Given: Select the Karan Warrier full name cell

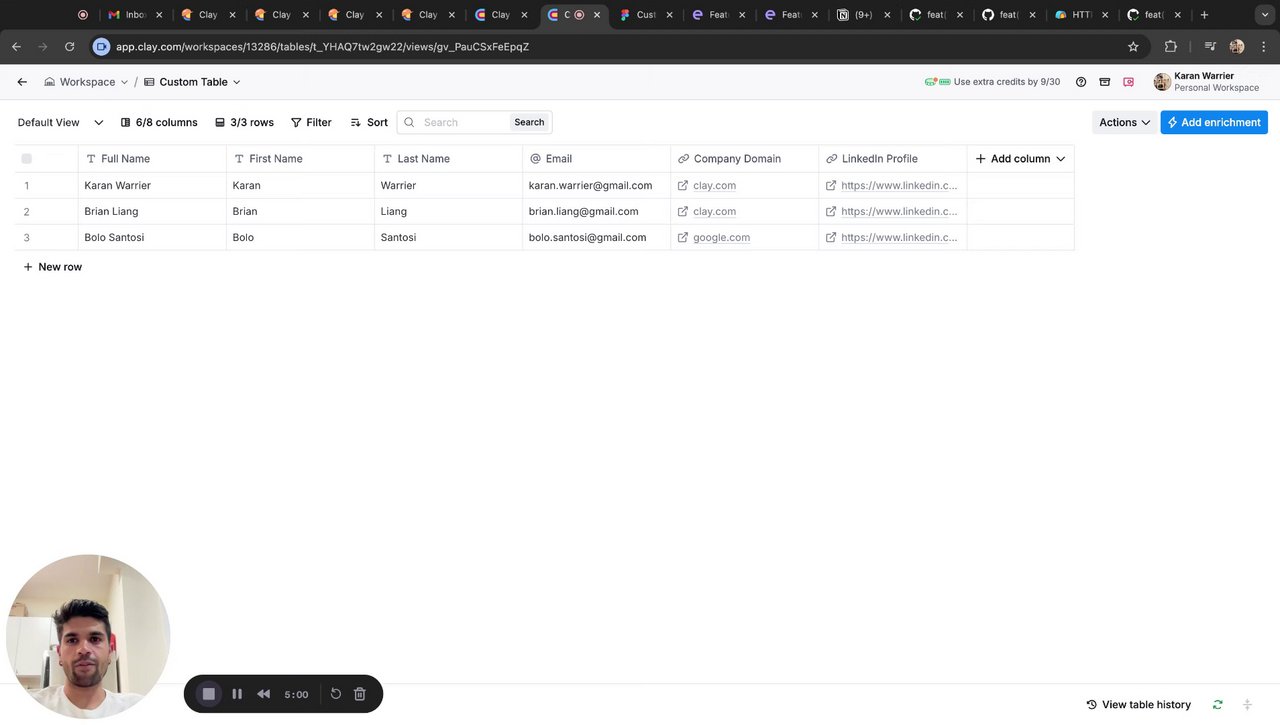Looking at the screenshot, I should point(152,185).
